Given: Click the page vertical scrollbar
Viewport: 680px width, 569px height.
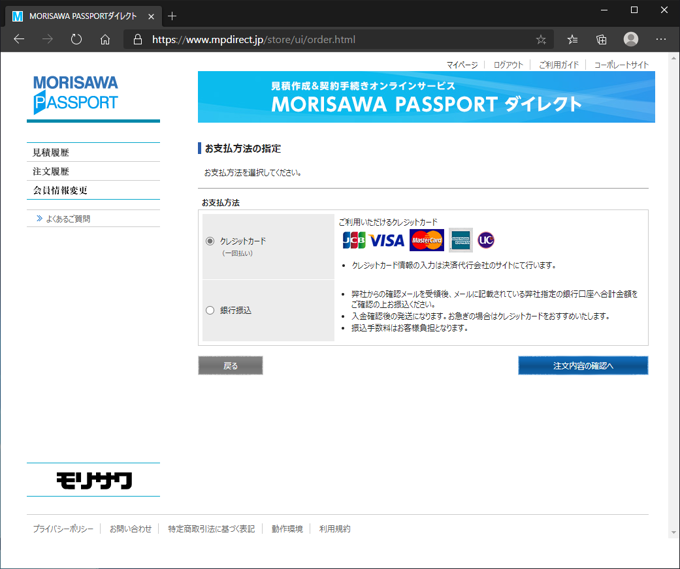Looking at the screenshot, I should [x=673, y=295].
